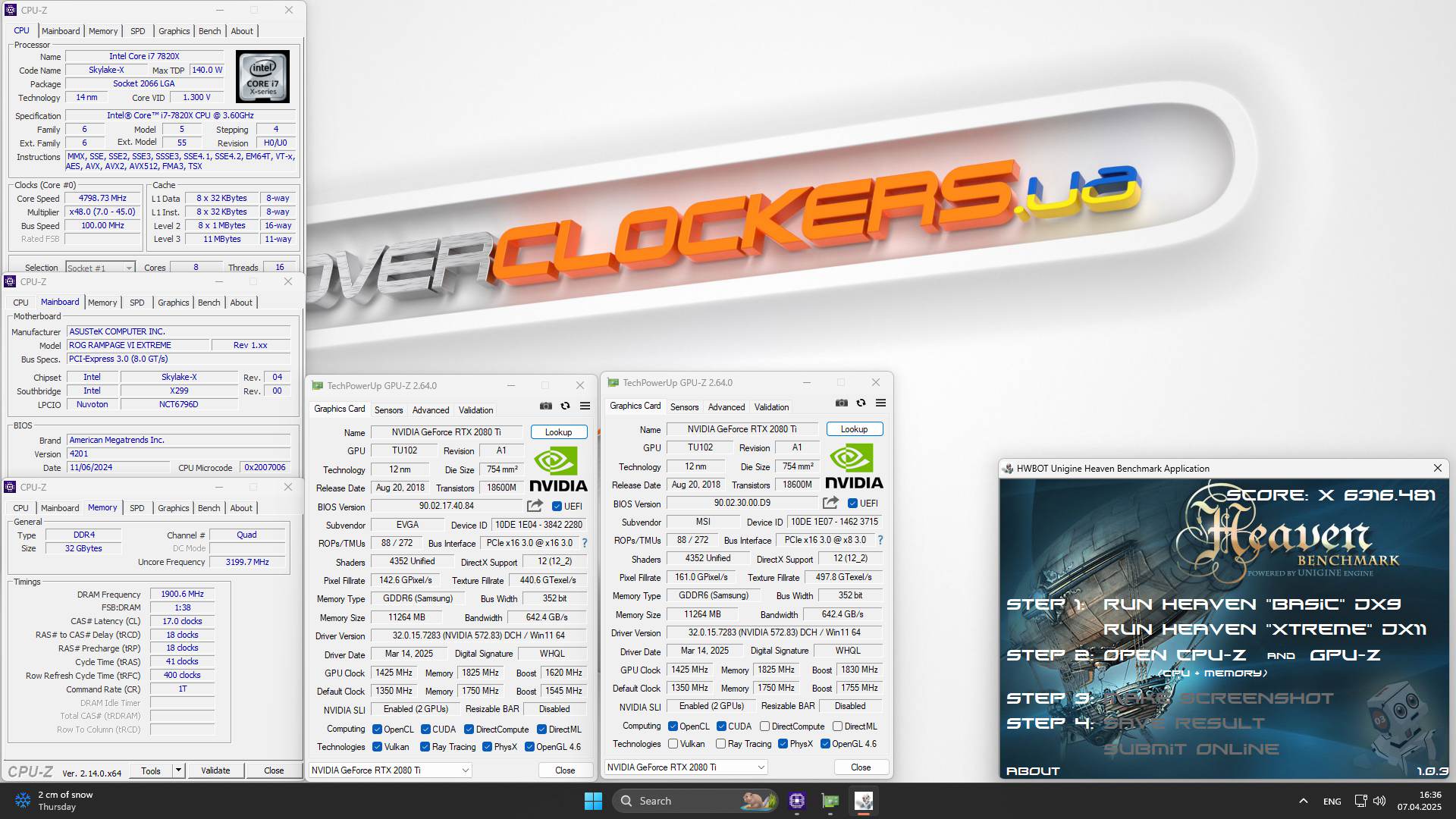Viewport: 1456px width, 819px height.
Task: Toggle UEFI checkbox in MSI GPU-Z
Action: (x=852, y=504)
